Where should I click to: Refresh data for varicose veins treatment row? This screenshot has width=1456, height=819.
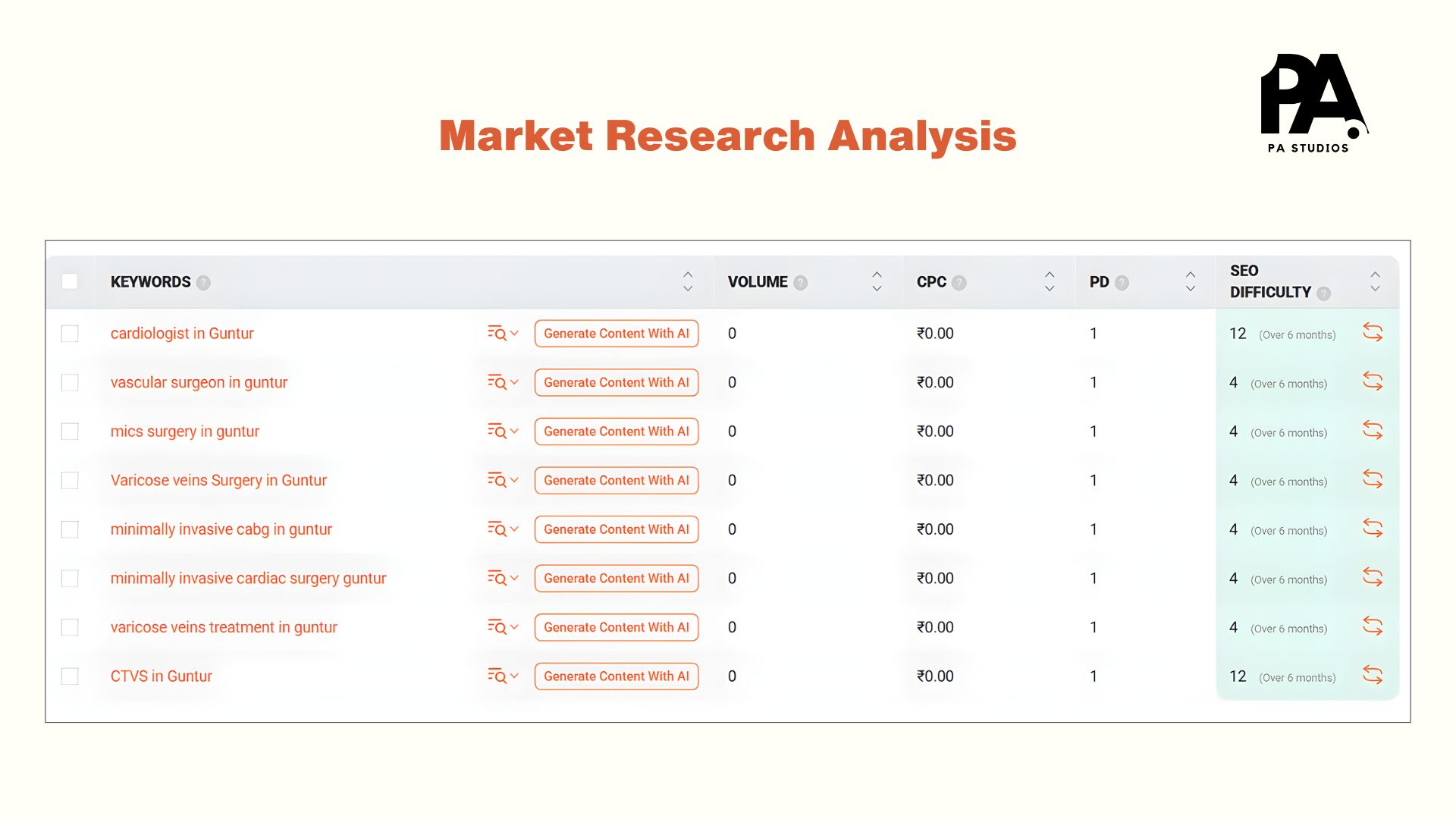point(1373,626)
